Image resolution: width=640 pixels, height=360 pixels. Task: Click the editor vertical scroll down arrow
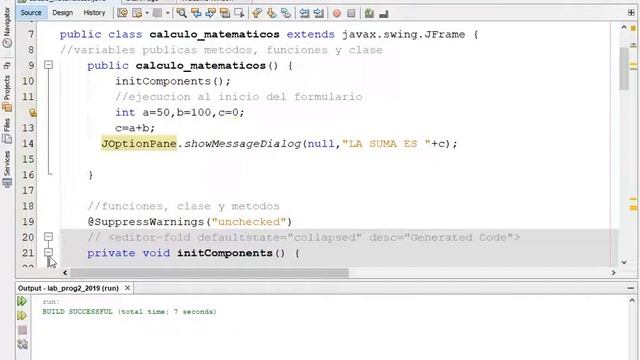[x=624, y=262]
